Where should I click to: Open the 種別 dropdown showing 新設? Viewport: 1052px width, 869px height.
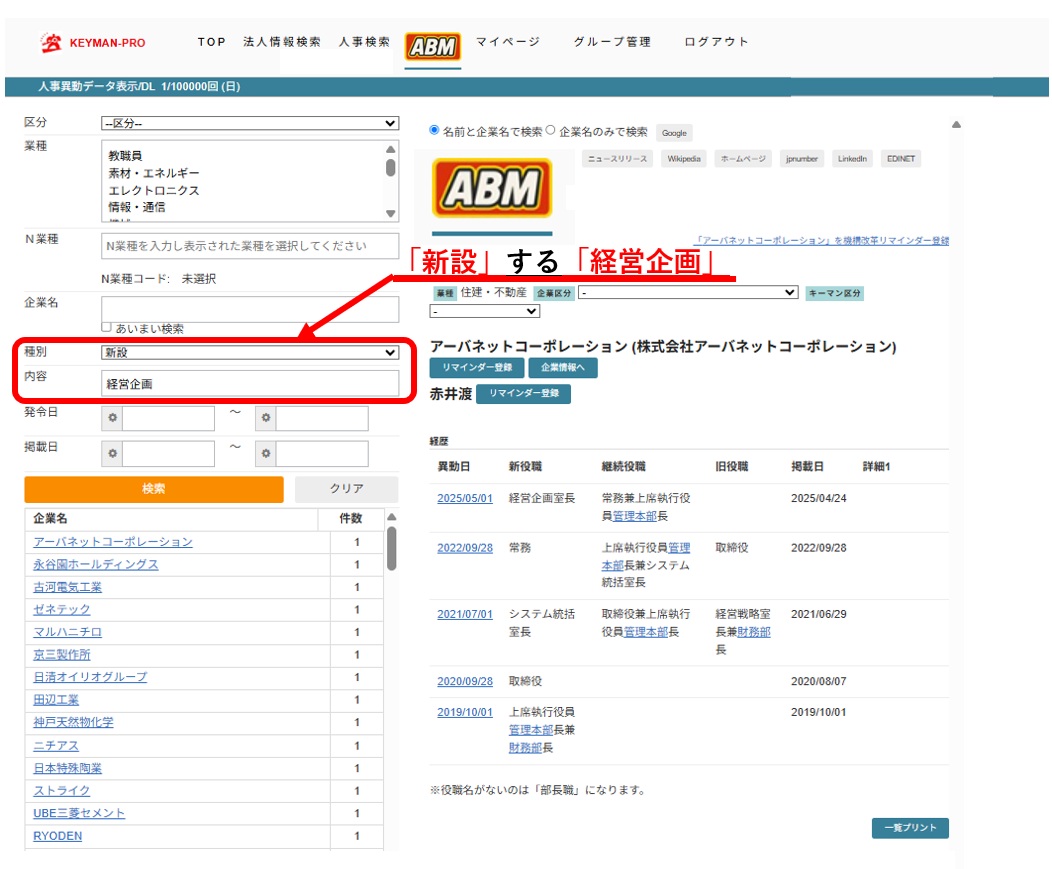[250, 352]
